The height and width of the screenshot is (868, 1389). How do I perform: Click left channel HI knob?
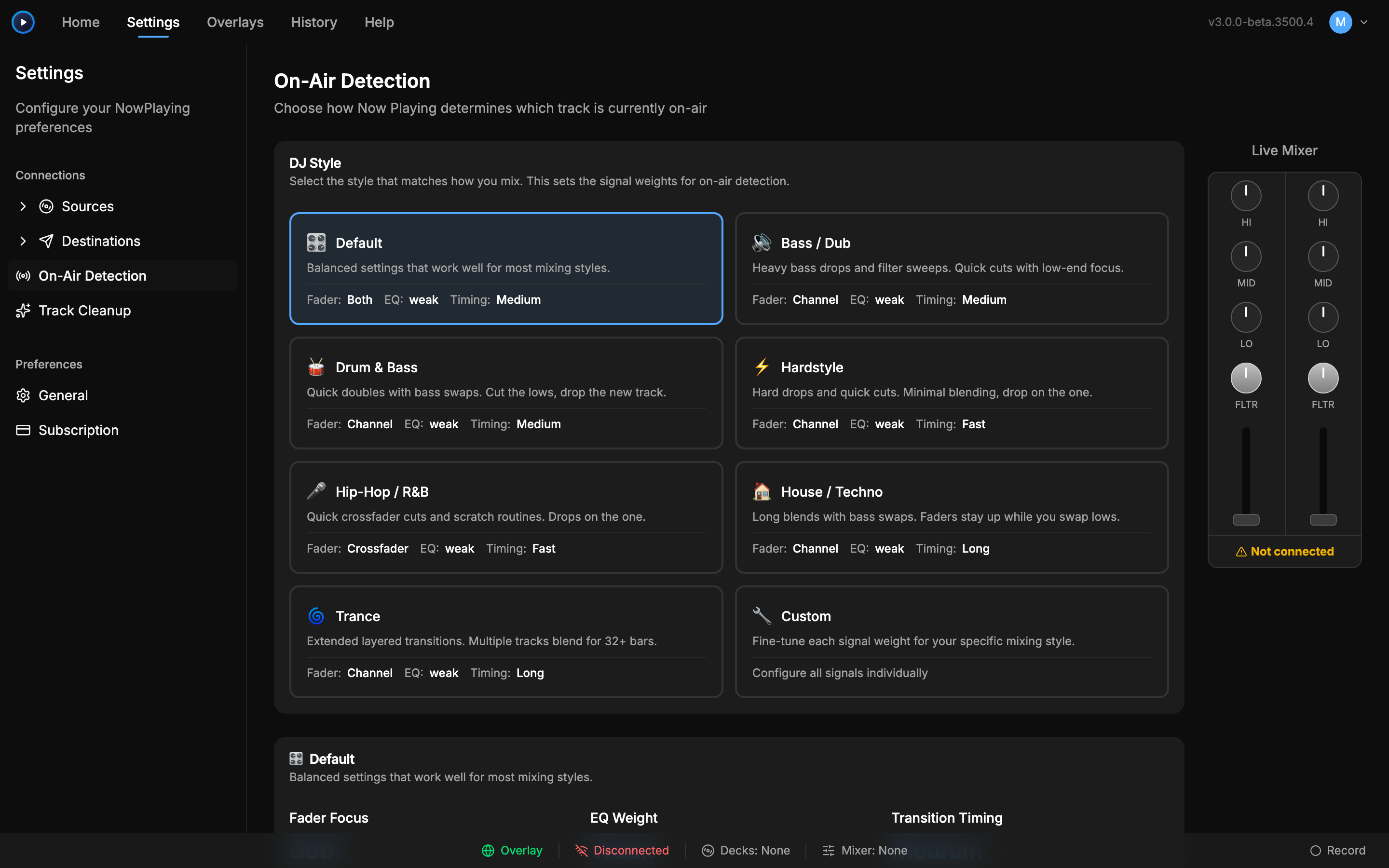[x=1246, y=196]
